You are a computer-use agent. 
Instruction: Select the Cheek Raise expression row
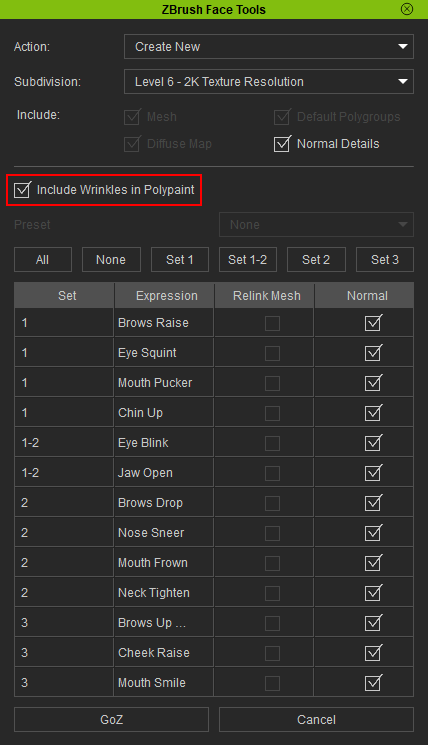214,653
